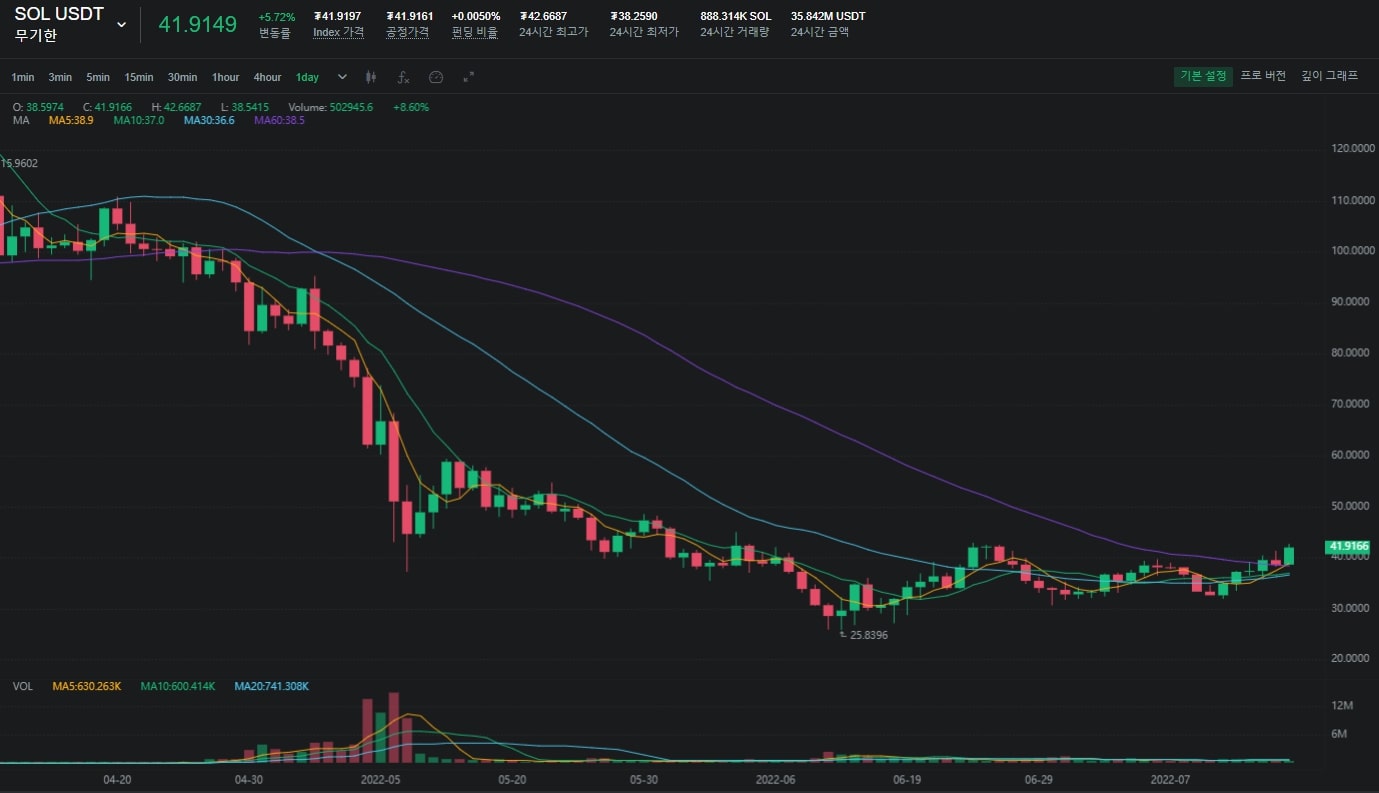Click the +5.72% change value
1379x793 pixels.
point(277,17)
